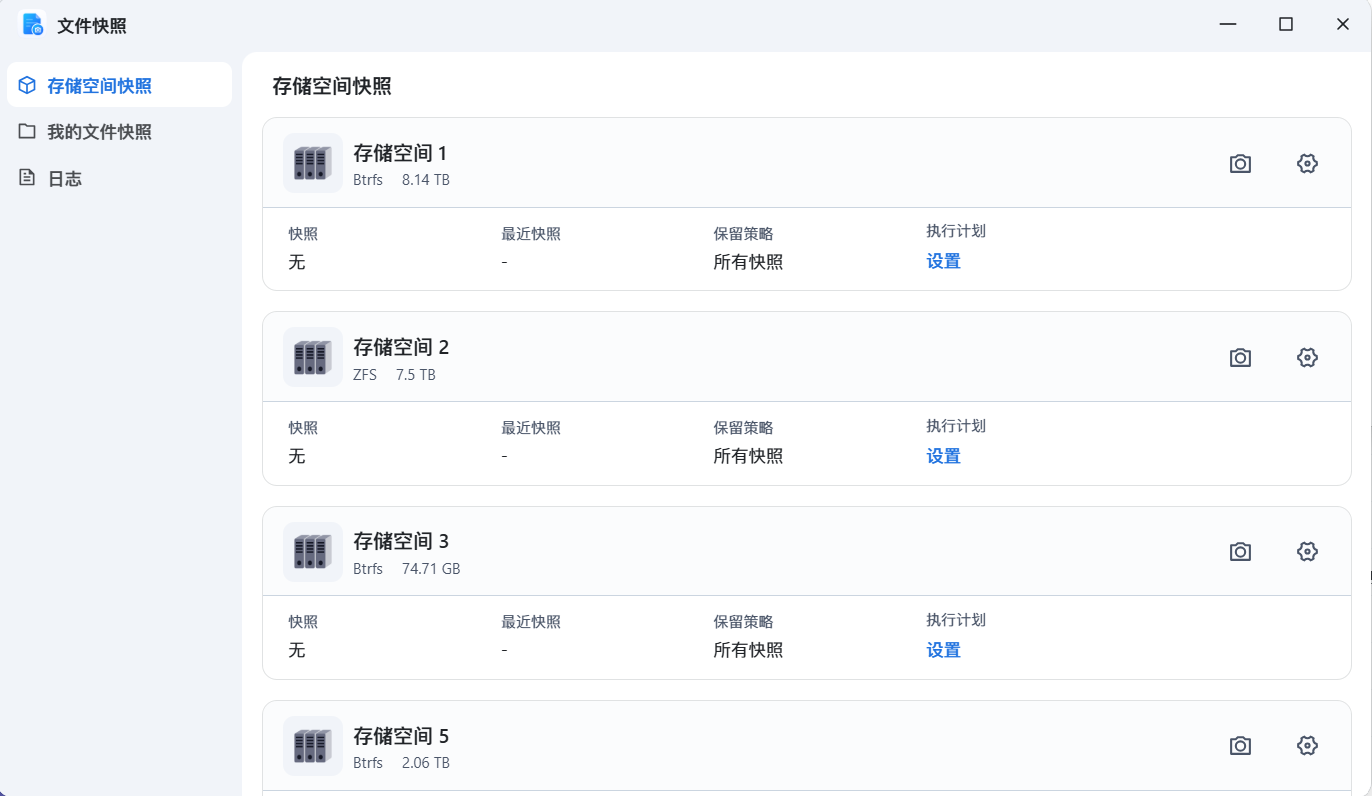The width and height of the screenshot is (1372, 796).
Task: Open the 日志 log page
Action: click(65, 179)
